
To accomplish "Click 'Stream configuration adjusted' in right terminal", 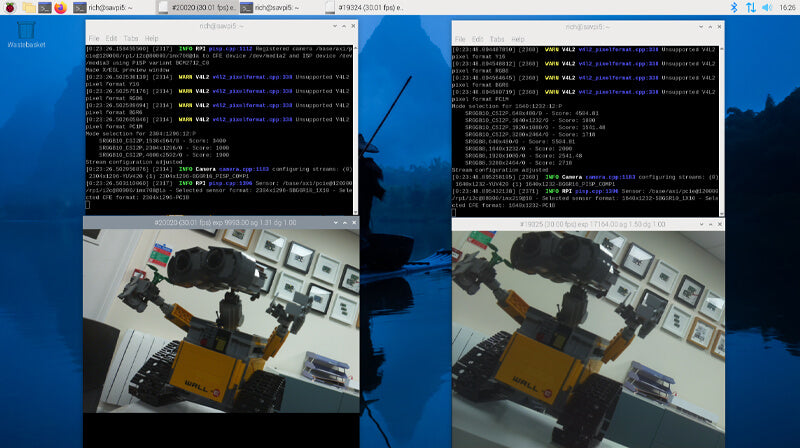I will 500,170.
